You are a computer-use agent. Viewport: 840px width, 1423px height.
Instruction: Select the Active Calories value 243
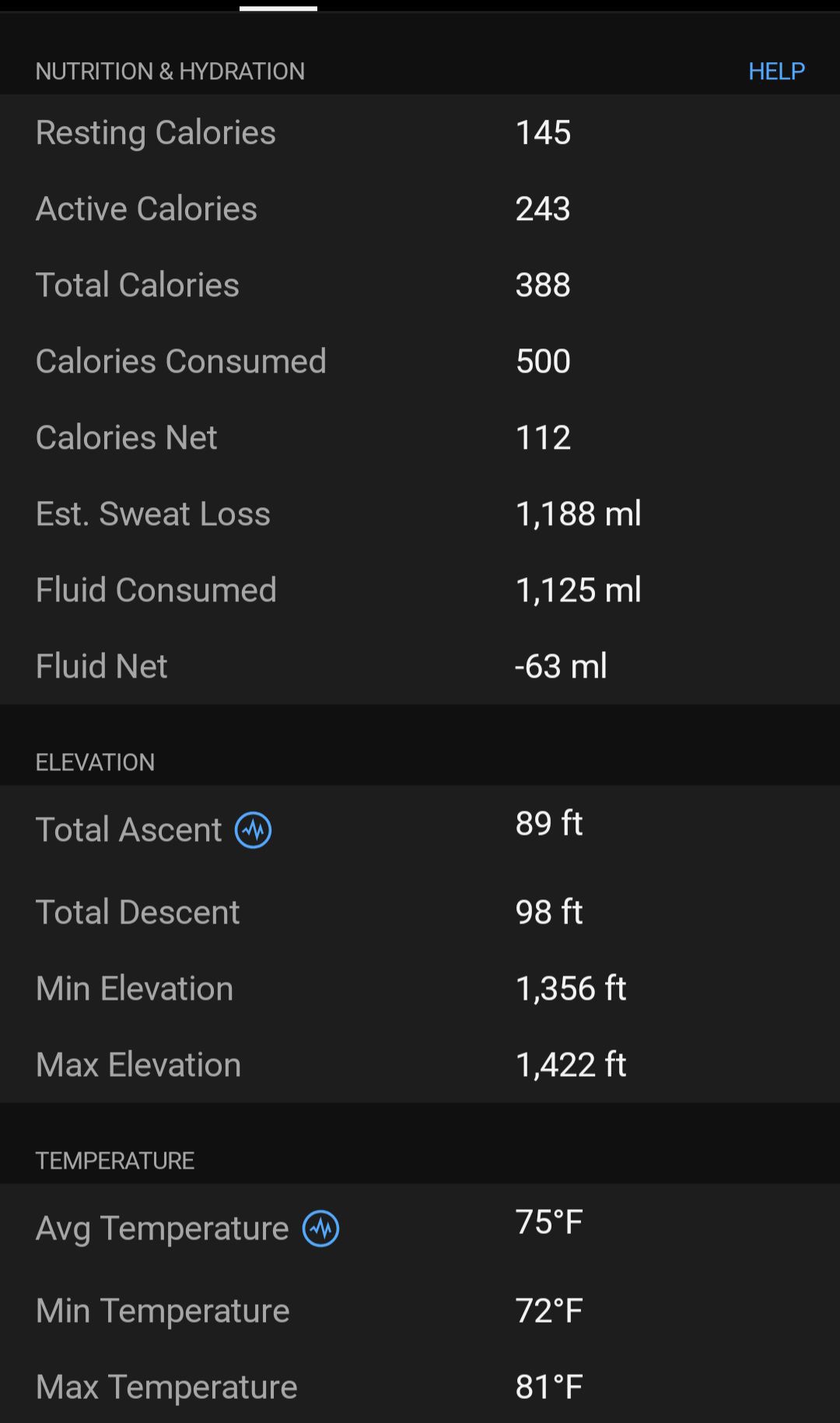pos(543,209)
